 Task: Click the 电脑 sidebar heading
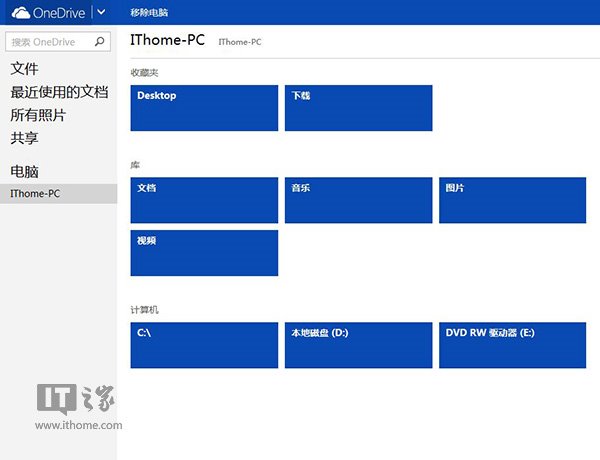[24, 171]
